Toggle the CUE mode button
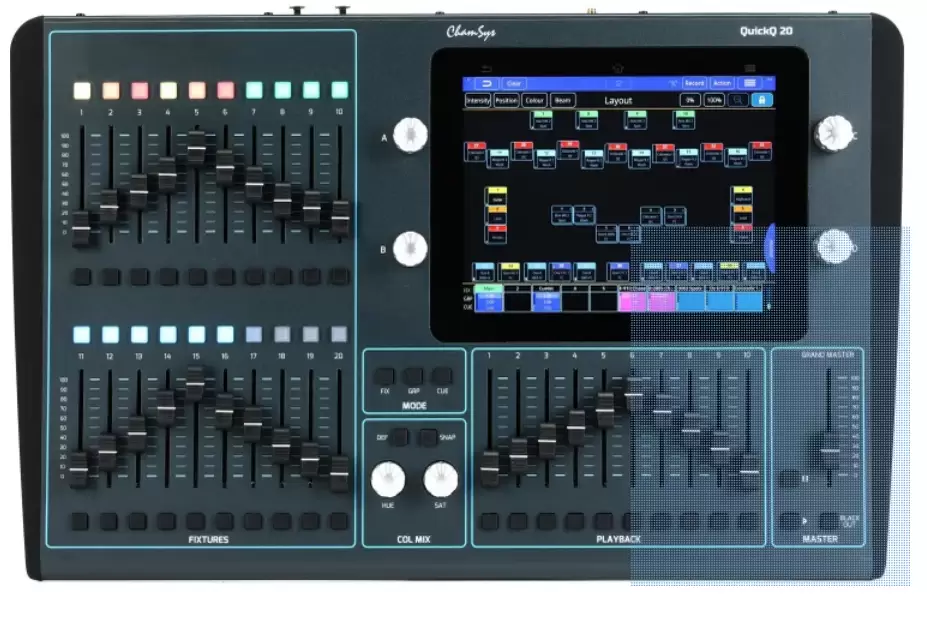Screen dimensions: 927x621 tap(442, 377)
